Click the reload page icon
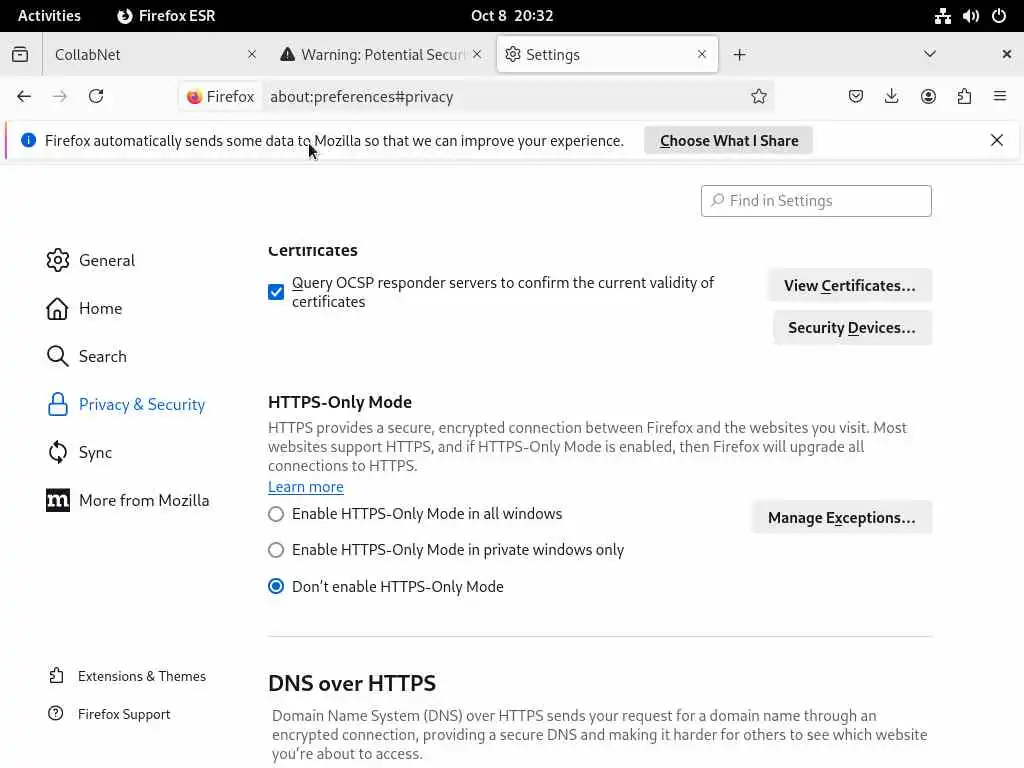Viewport: 1024px width, 768px height. tap(96, 96)
